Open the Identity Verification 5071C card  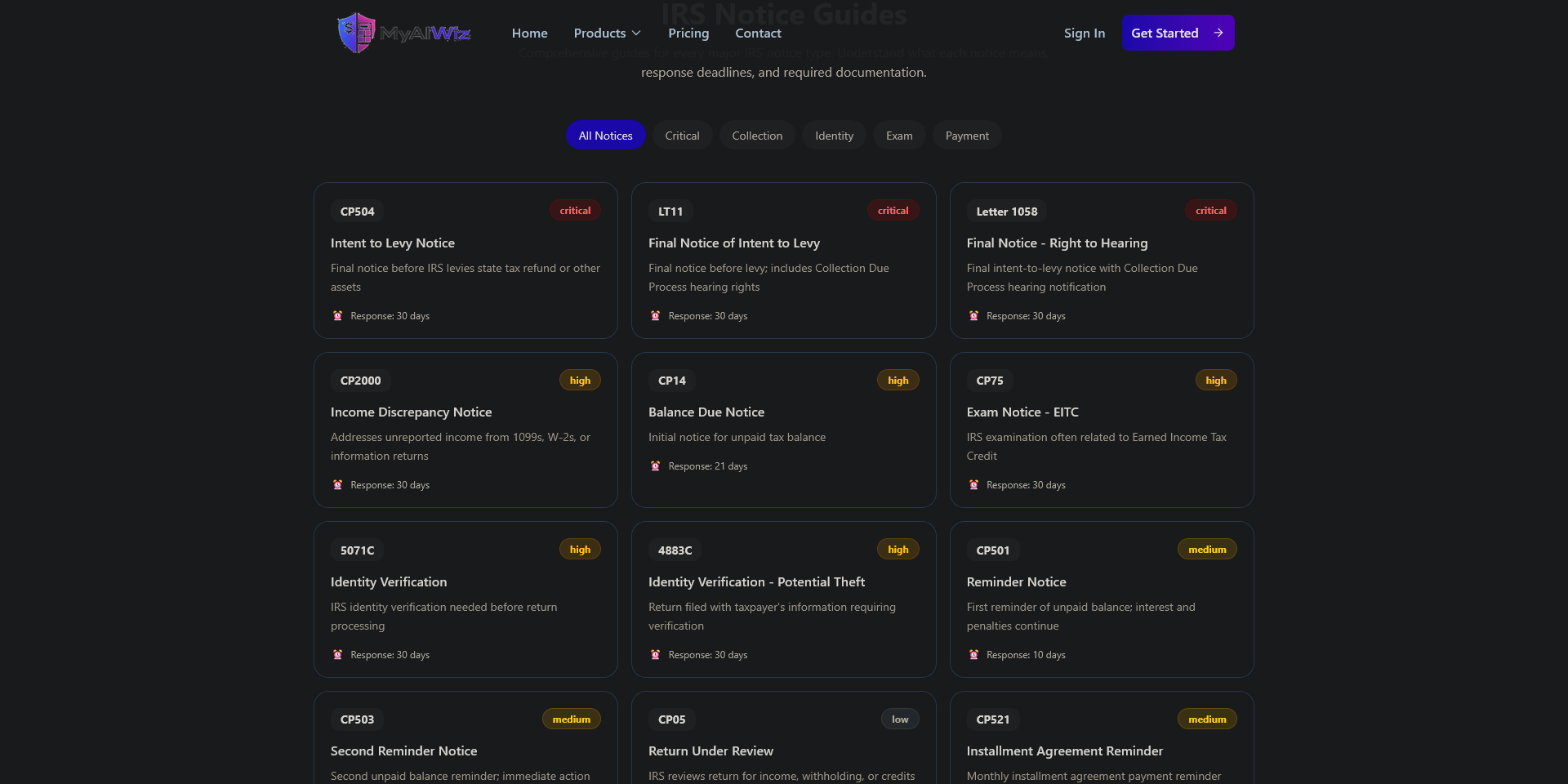pyautogui.click(x=465, y=599)
